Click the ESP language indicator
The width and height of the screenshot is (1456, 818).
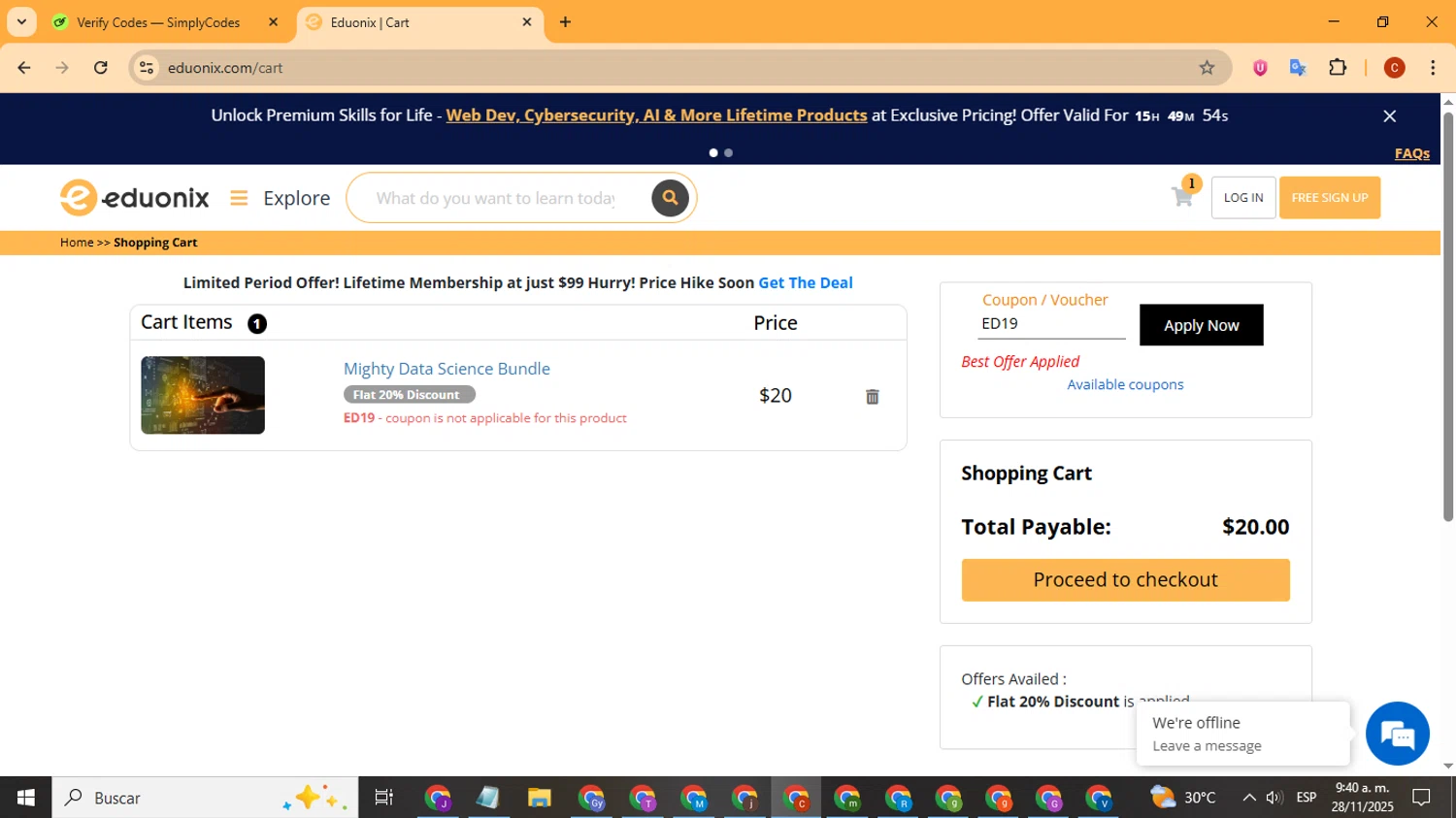coord(1307,798)
